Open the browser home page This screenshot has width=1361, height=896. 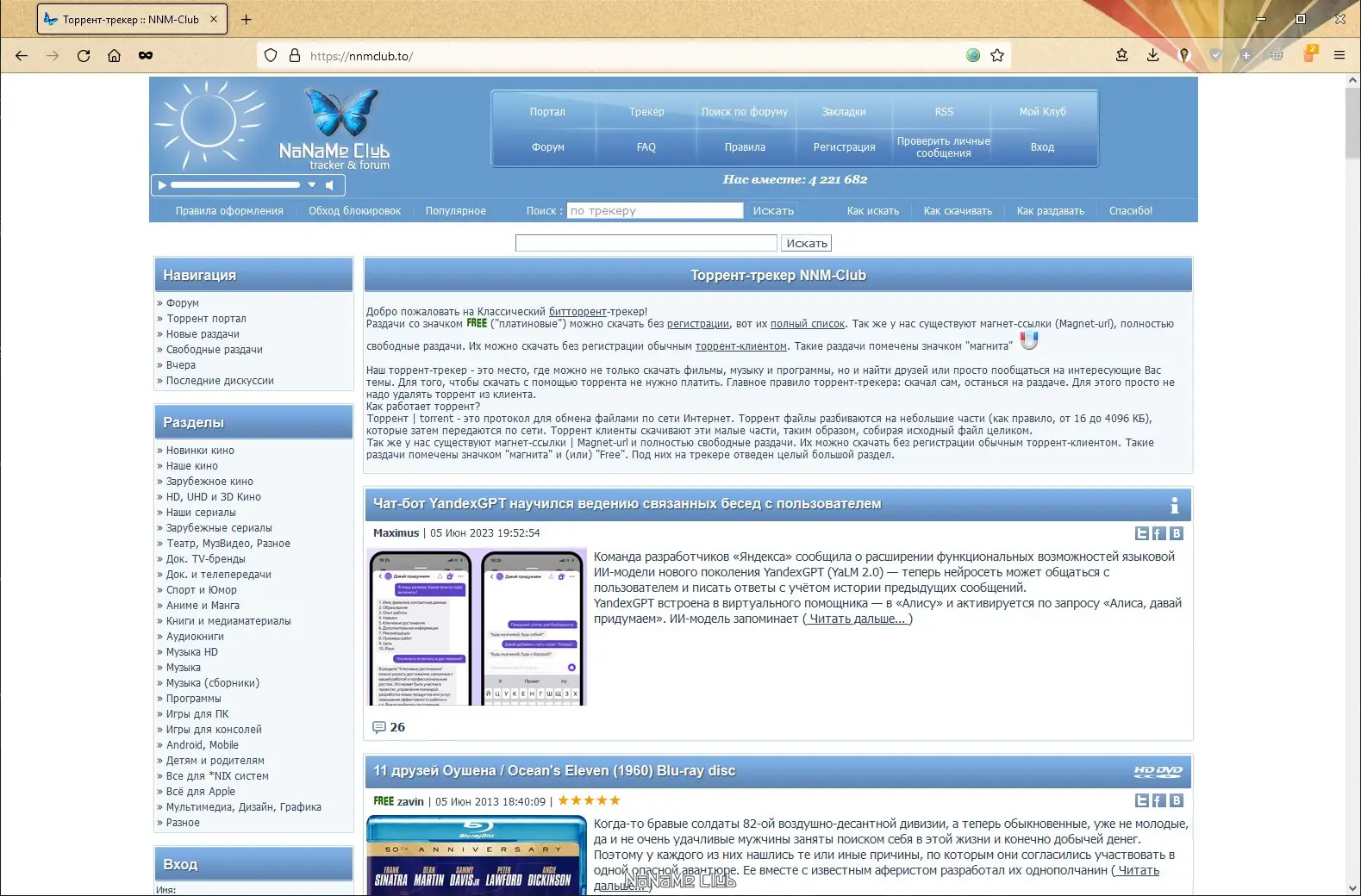[x=114, y=55]
